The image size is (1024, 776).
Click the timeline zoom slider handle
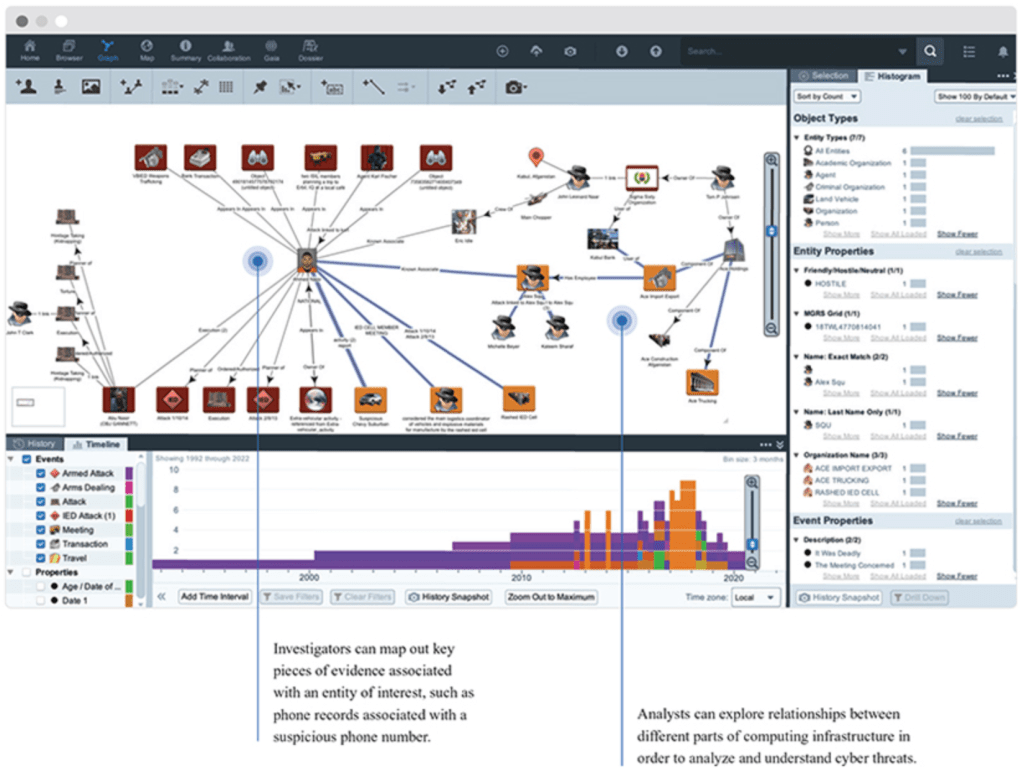752,545
